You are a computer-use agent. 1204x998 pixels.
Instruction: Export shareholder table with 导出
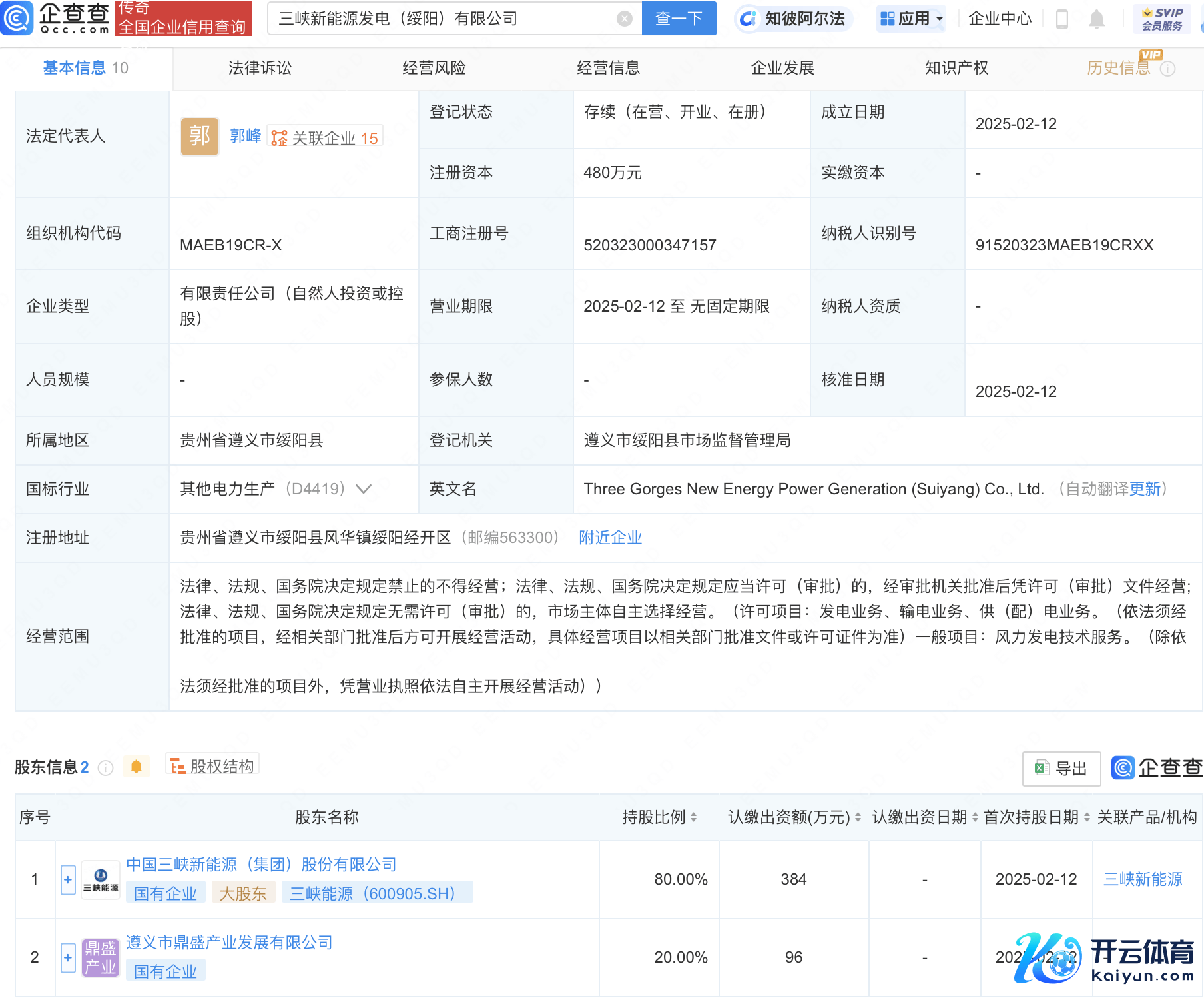pyautogui.click(x=1061, y=769)
